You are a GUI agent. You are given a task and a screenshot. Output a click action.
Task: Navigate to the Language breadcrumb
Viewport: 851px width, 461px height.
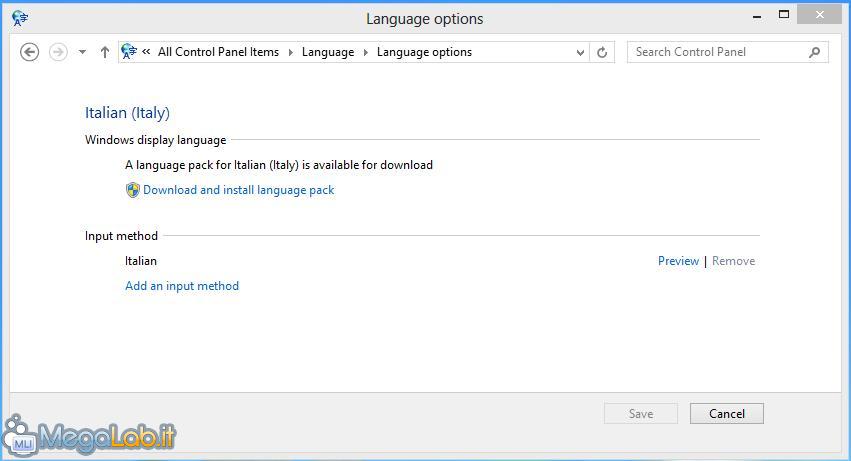(x=328, y=52)
